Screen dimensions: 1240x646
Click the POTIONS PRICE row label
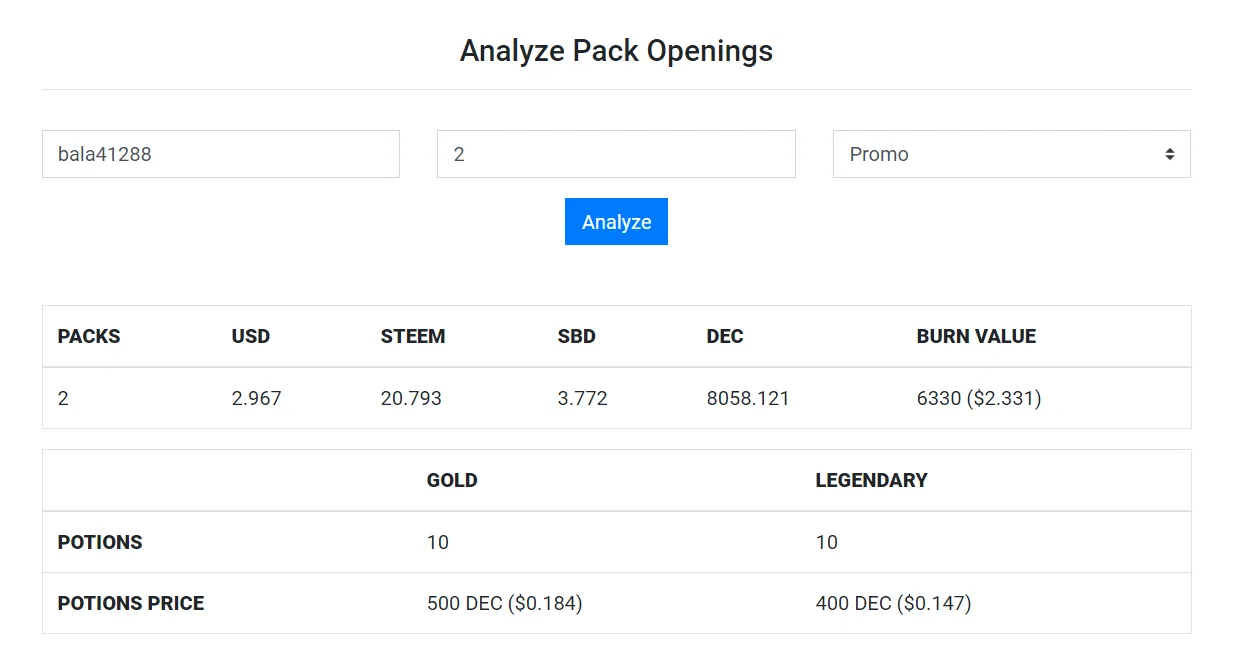click(x=131, y=603)
